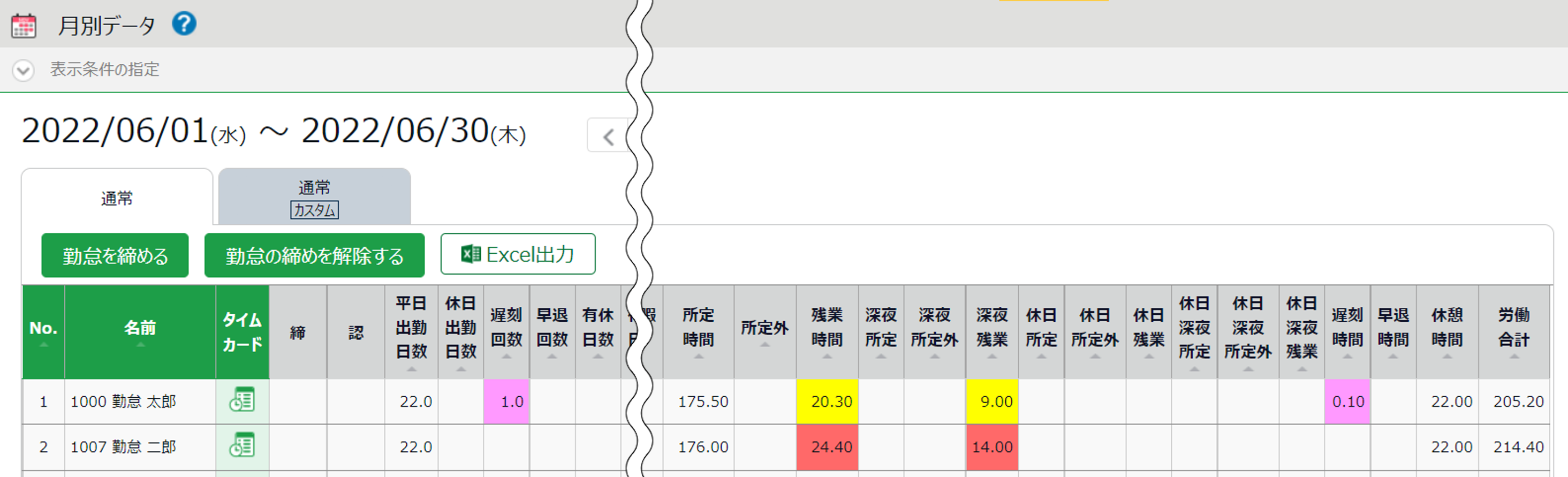Export data with Excel出力 button
Image resolution: width=1568 pixels, height=477 pixels.
coord(517,254)
